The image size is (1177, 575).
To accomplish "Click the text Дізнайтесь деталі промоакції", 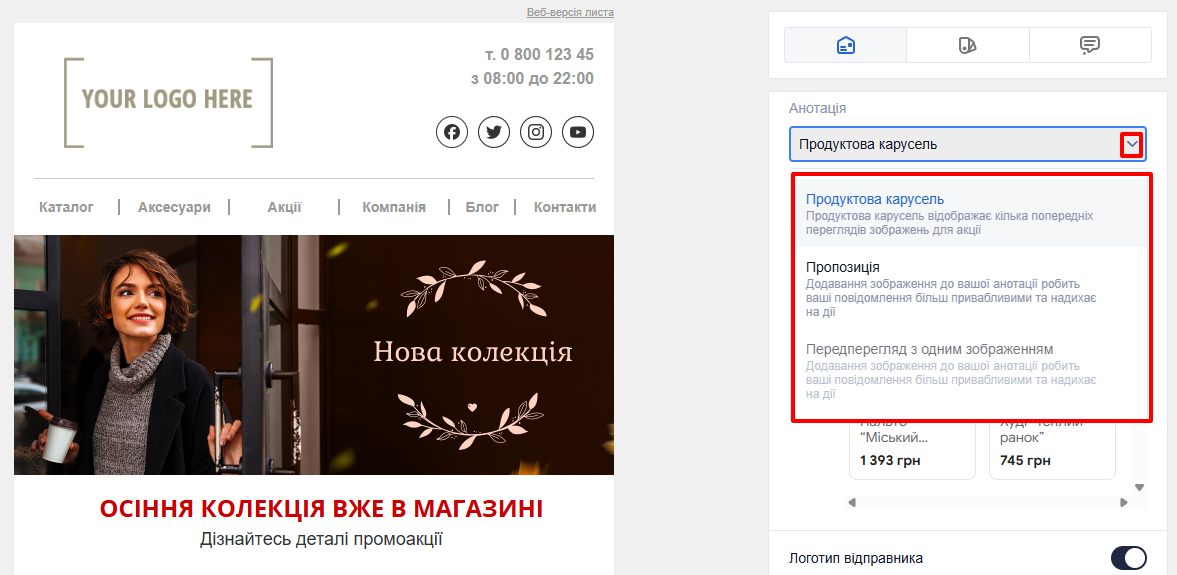I will [x=321, y=539].
